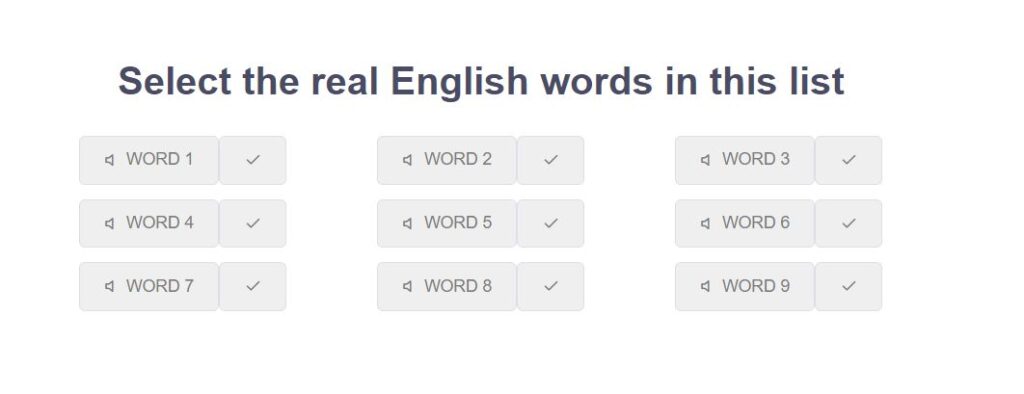Play audio for WORD 2 speaker icon
This screenshot has width=1024, height=394.
(x=407, y=160)
